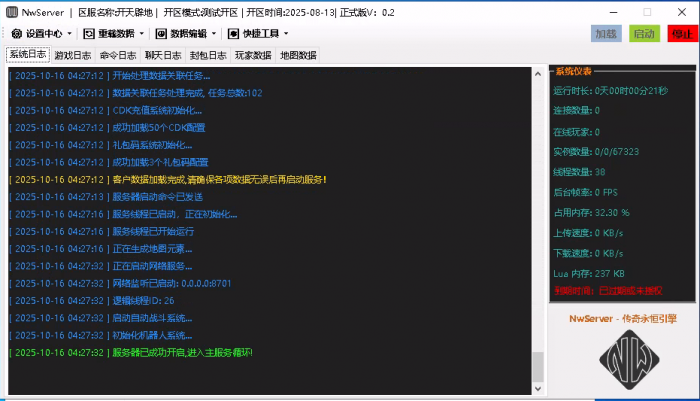Expand the 快捷工具 dropdown arrow
Viewport: 700px width, 401px height.
tap(285, 34)
